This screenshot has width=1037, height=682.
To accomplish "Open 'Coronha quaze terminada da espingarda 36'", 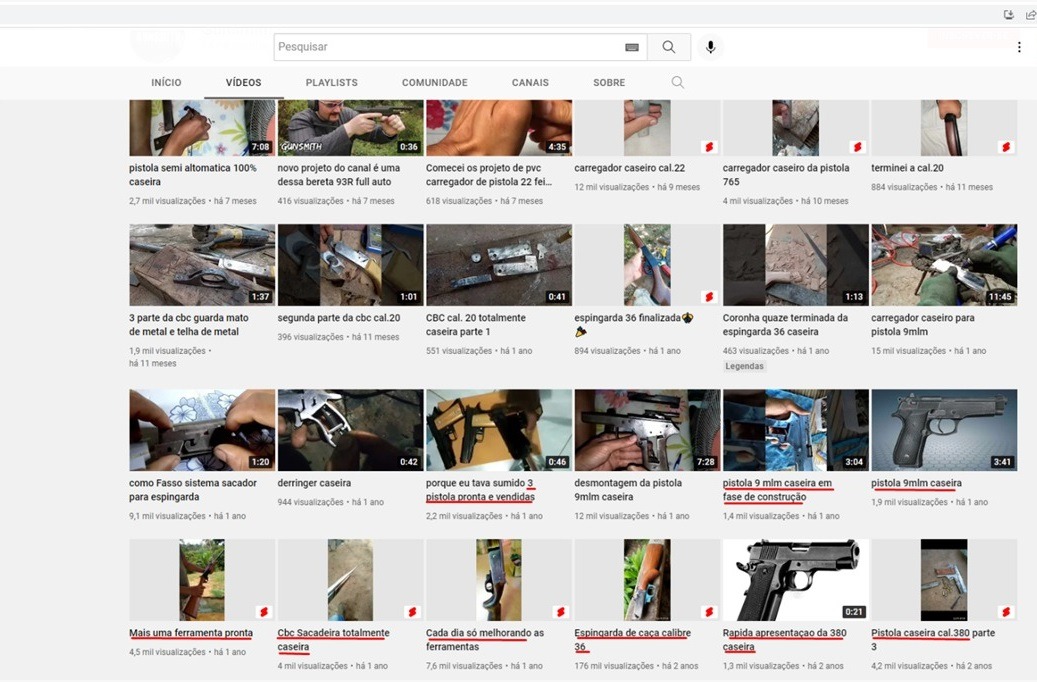I will pos(785,325).
